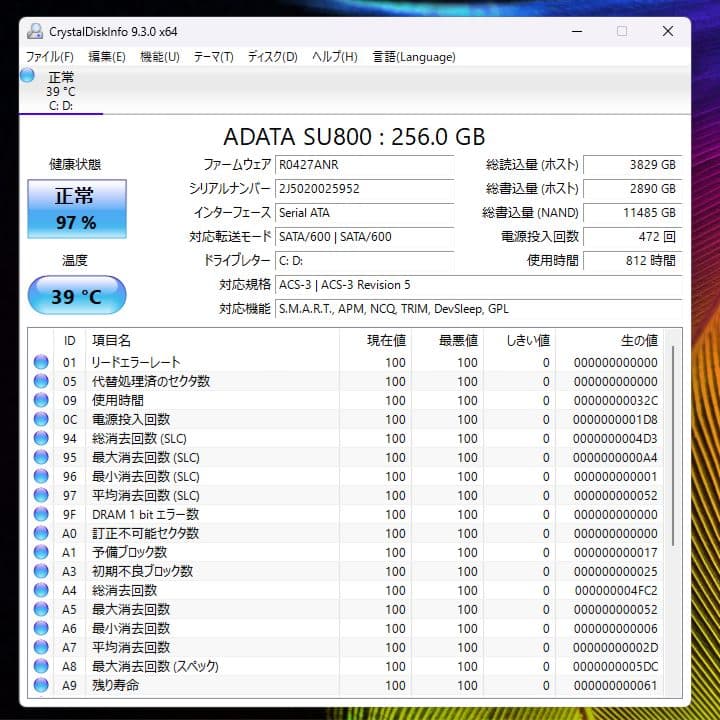Minimize the CrystalDiskInfo window

click(577, 31)
